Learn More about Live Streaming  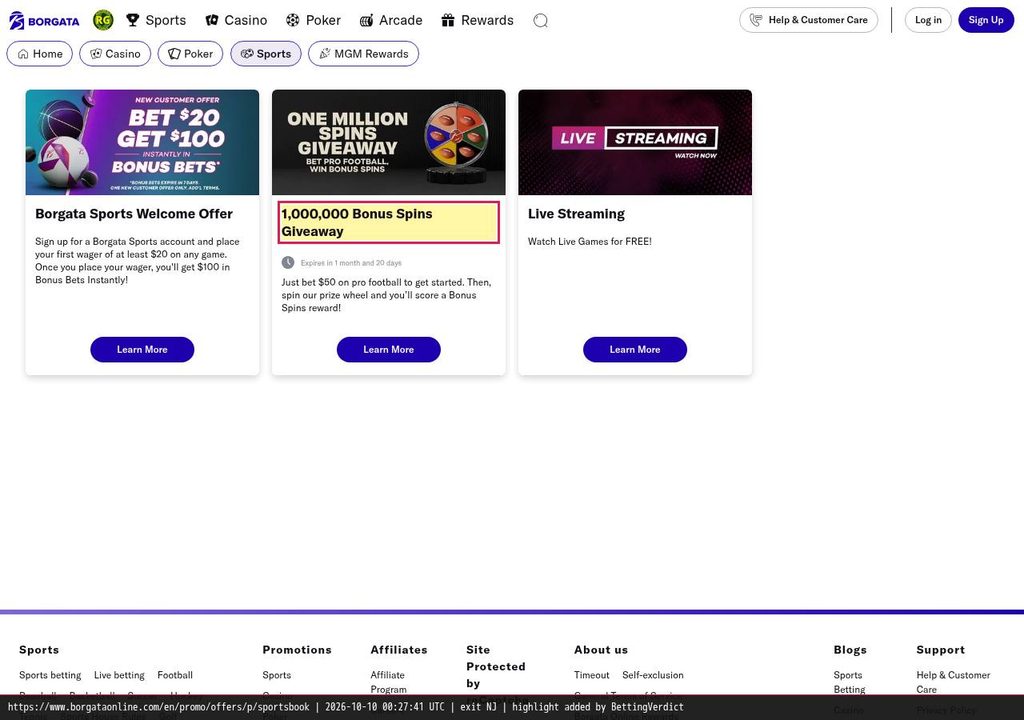[x=635, y=350]
